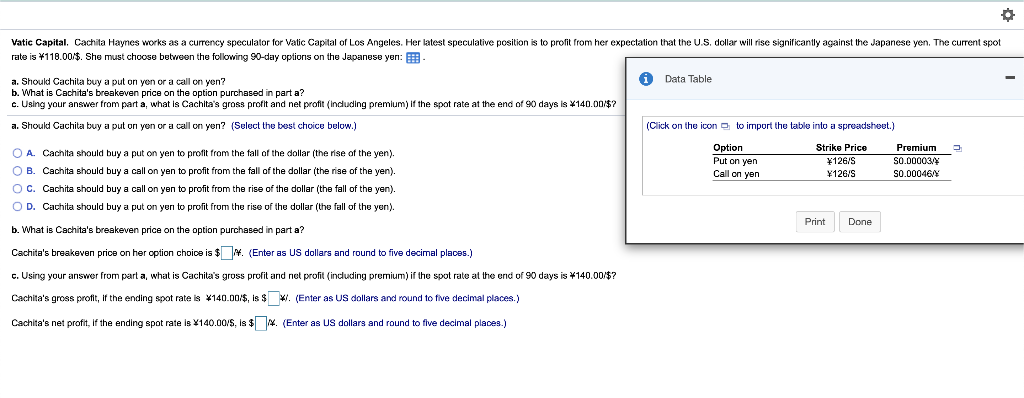1024x398 pixels.
Task: Select option D put on yen rise of dollar
Action: click(18, 207)
